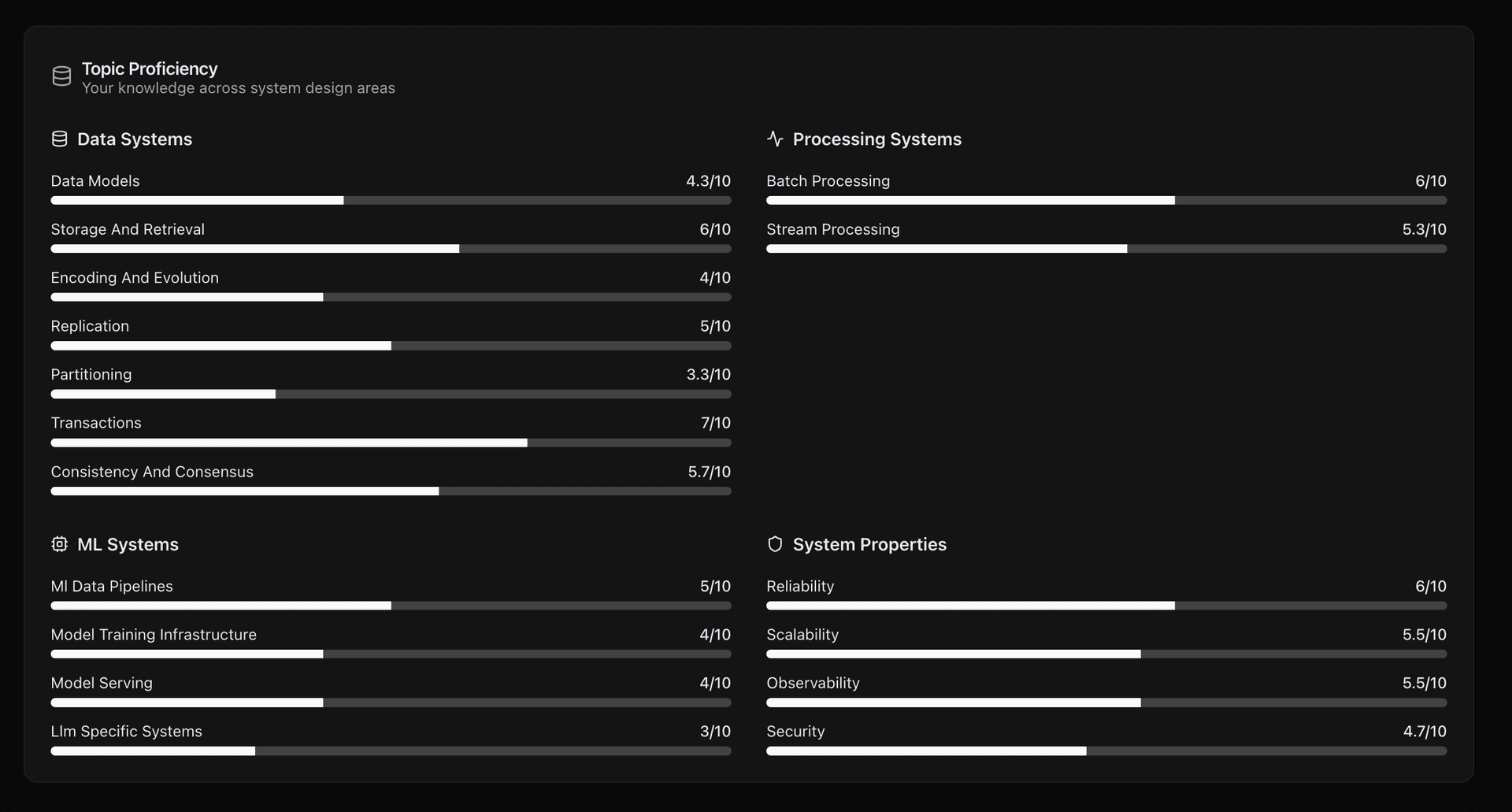The image size is (1512, 812).
Task: Click the Scalability progress bar
Action: [1106, 654]
